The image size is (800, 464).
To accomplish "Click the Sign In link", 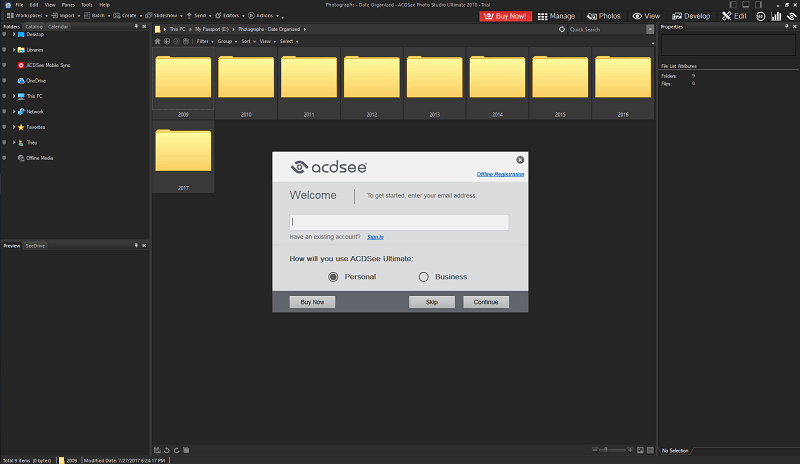I will [375, 237].
